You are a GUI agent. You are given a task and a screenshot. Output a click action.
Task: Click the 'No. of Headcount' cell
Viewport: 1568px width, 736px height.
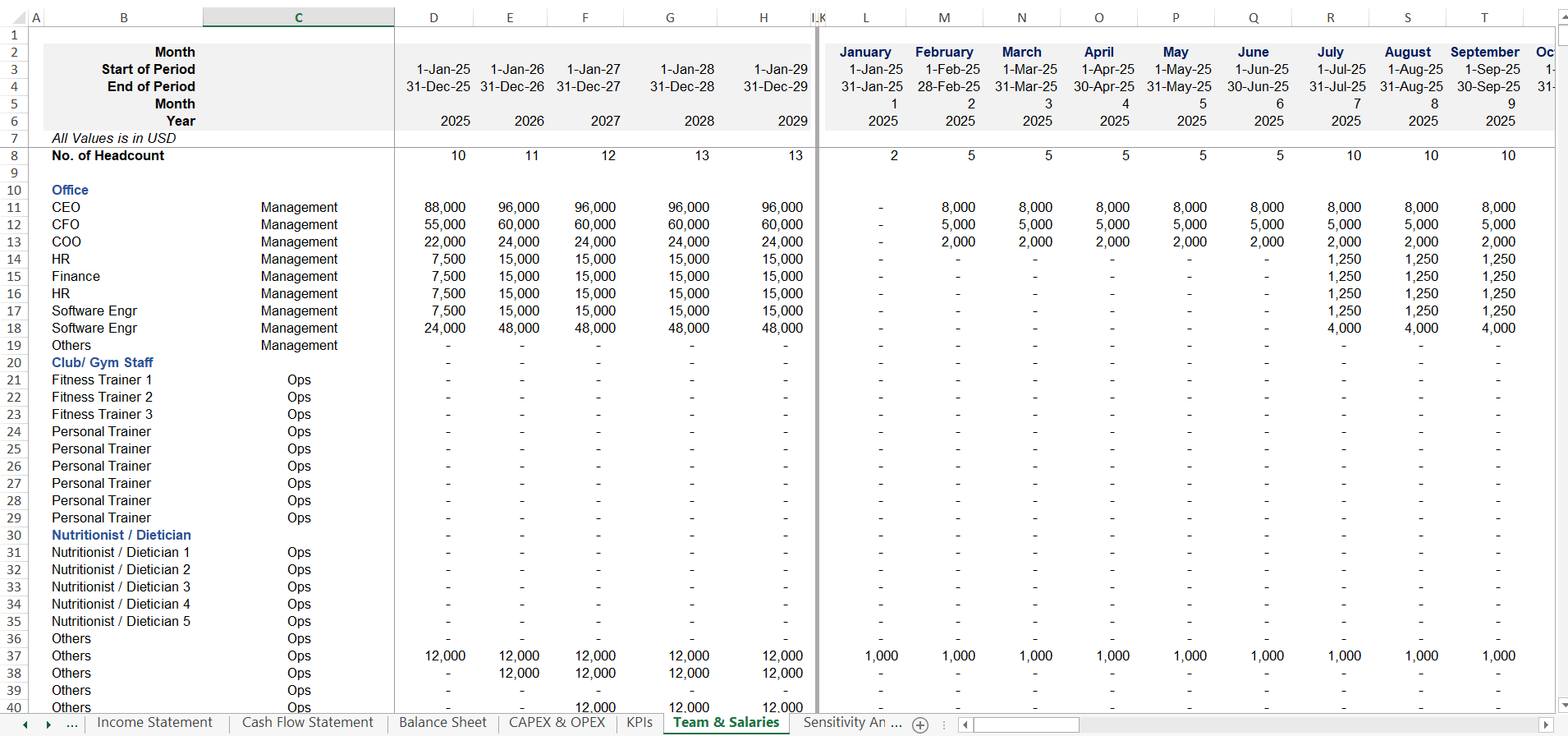coord(108,155)
